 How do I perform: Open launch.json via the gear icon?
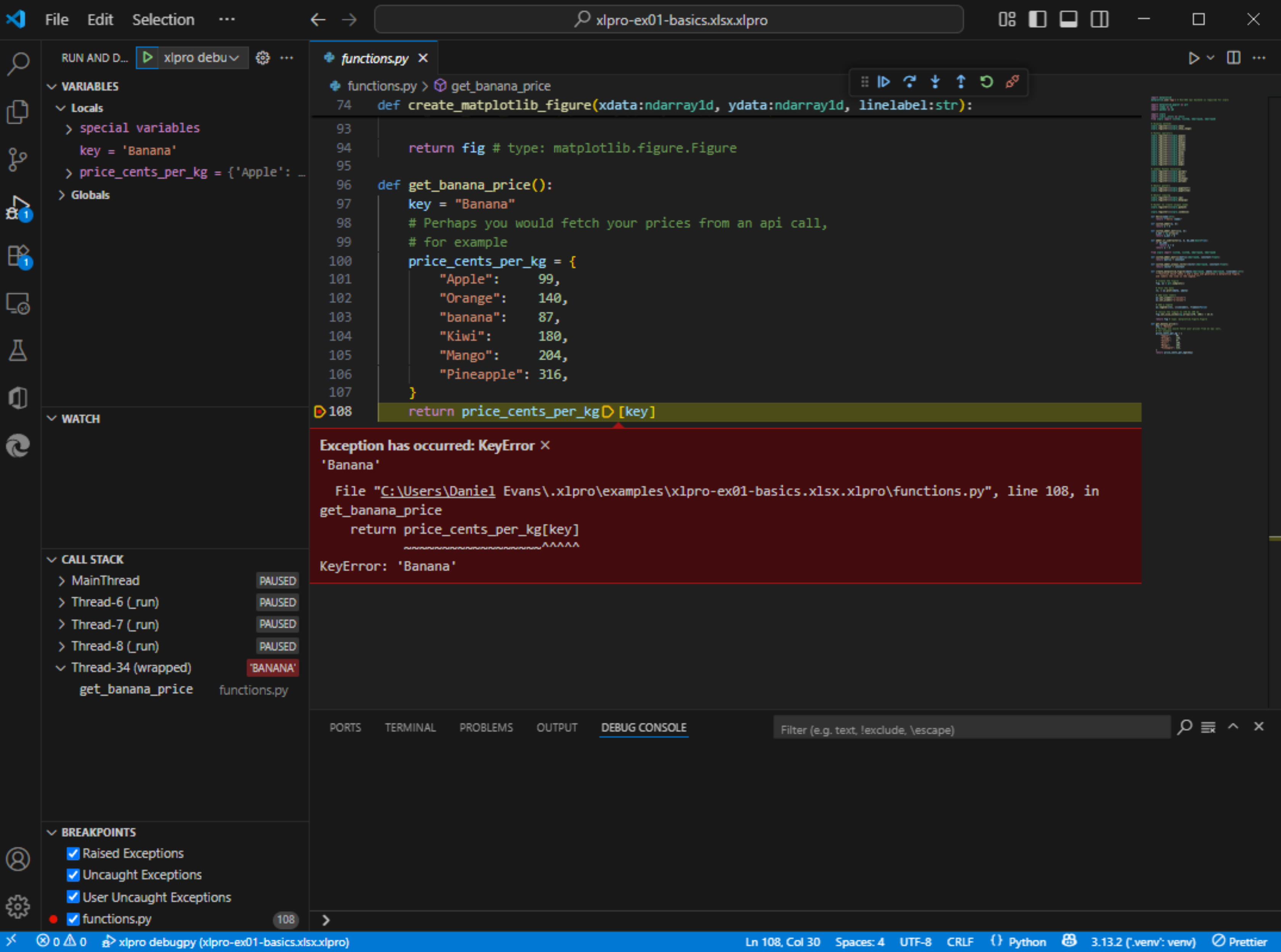[263, 58]
